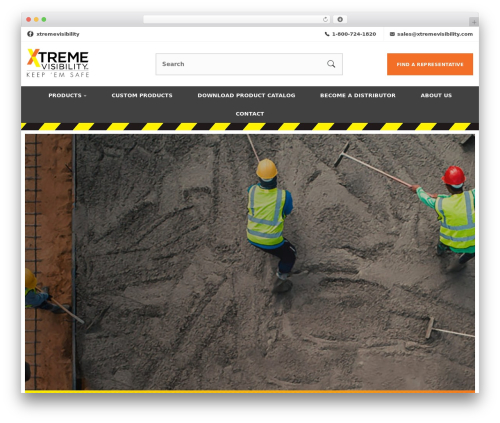Click the yellow minimize window button

(36, 19)
